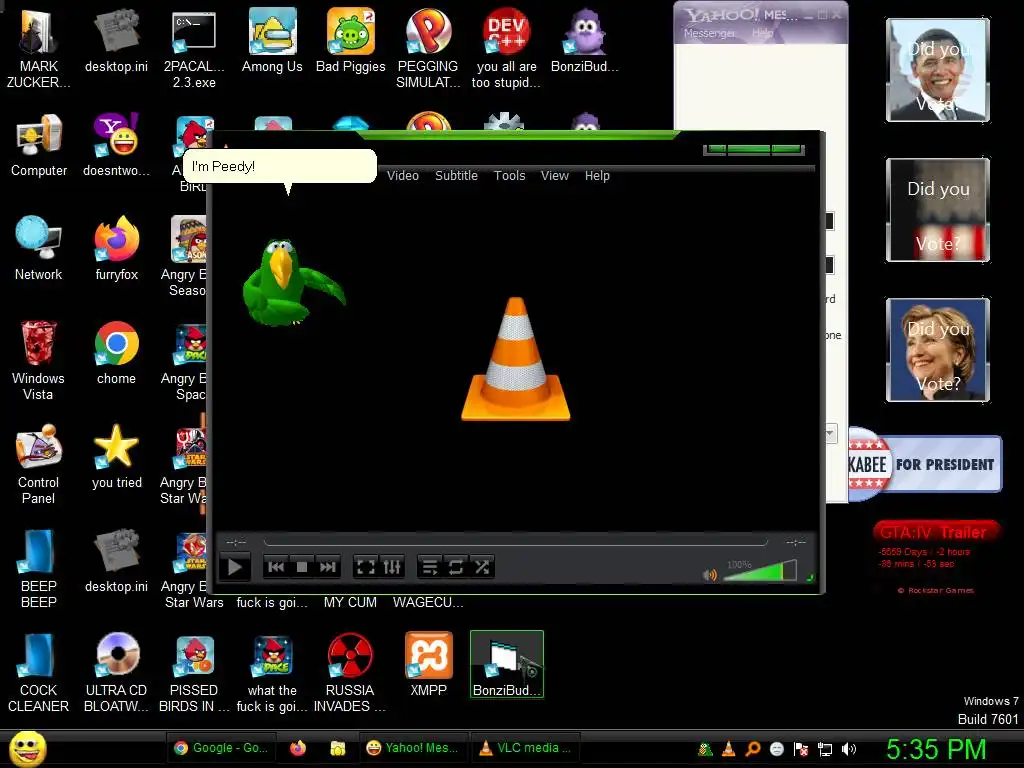Select 2PACAL... 2.3.exe icon
This screenshot has height=768, width=1024.
(x=194, y=49)
